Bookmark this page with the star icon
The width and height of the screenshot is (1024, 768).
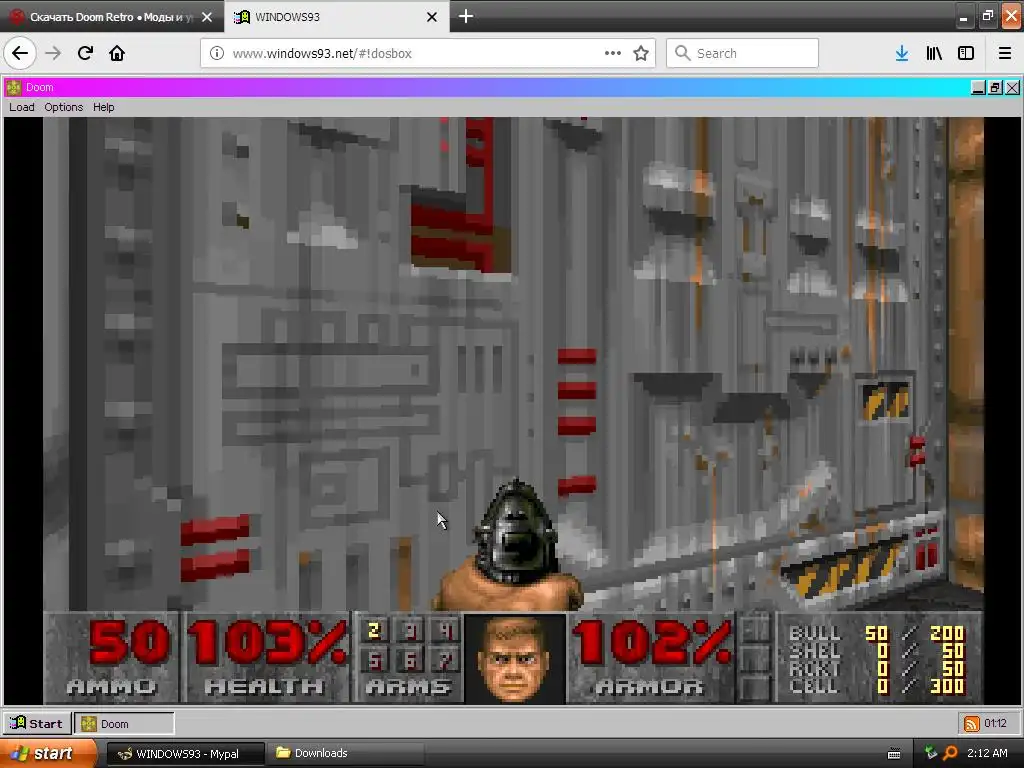pos(641,53)
